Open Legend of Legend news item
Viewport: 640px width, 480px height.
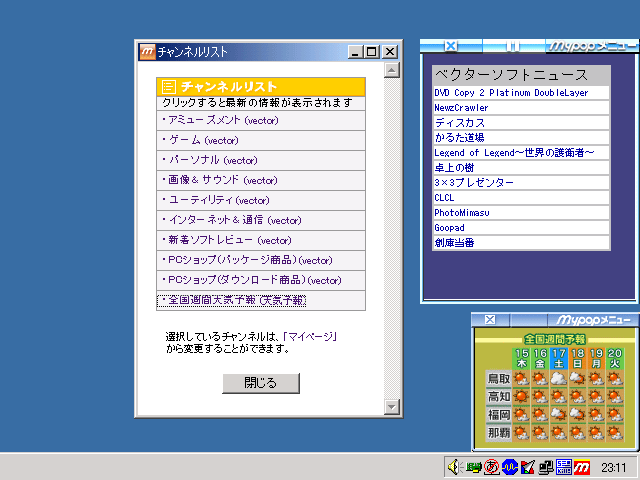521,153
